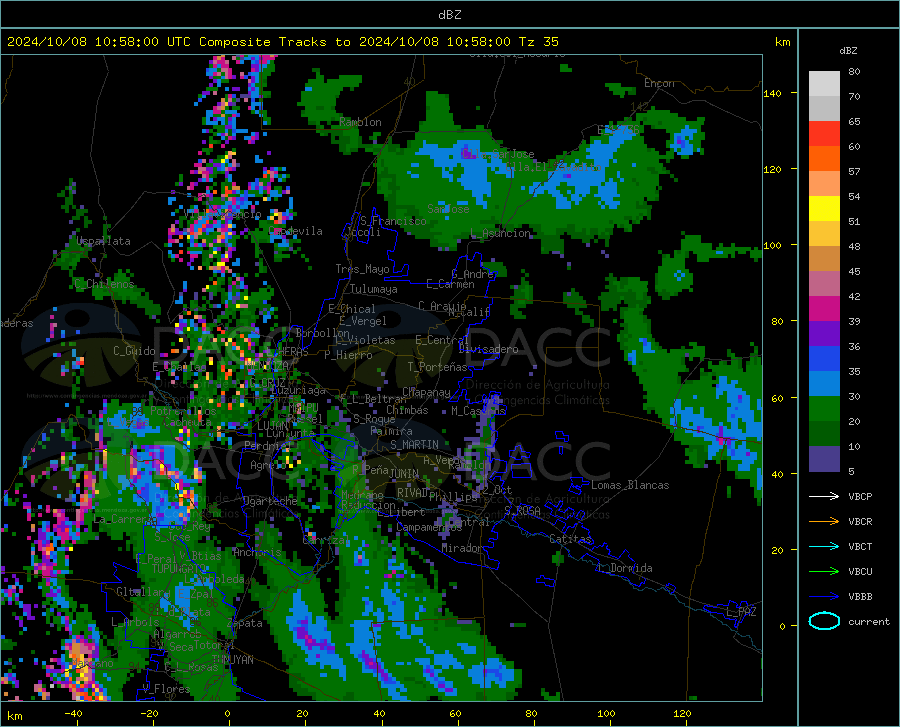The width and height of the screenshot is (900, 727).
Task: Click the 'VBBB' legend label
Action: (x=860, y=597)
